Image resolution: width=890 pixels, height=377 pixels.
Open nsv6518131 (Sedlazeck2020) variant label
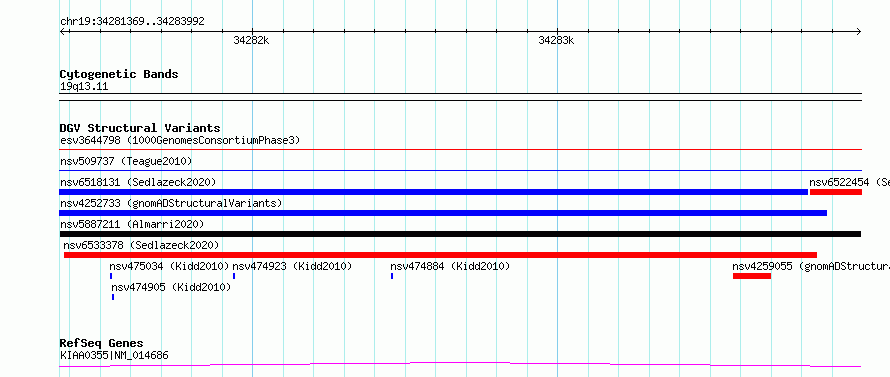[138, 182]
